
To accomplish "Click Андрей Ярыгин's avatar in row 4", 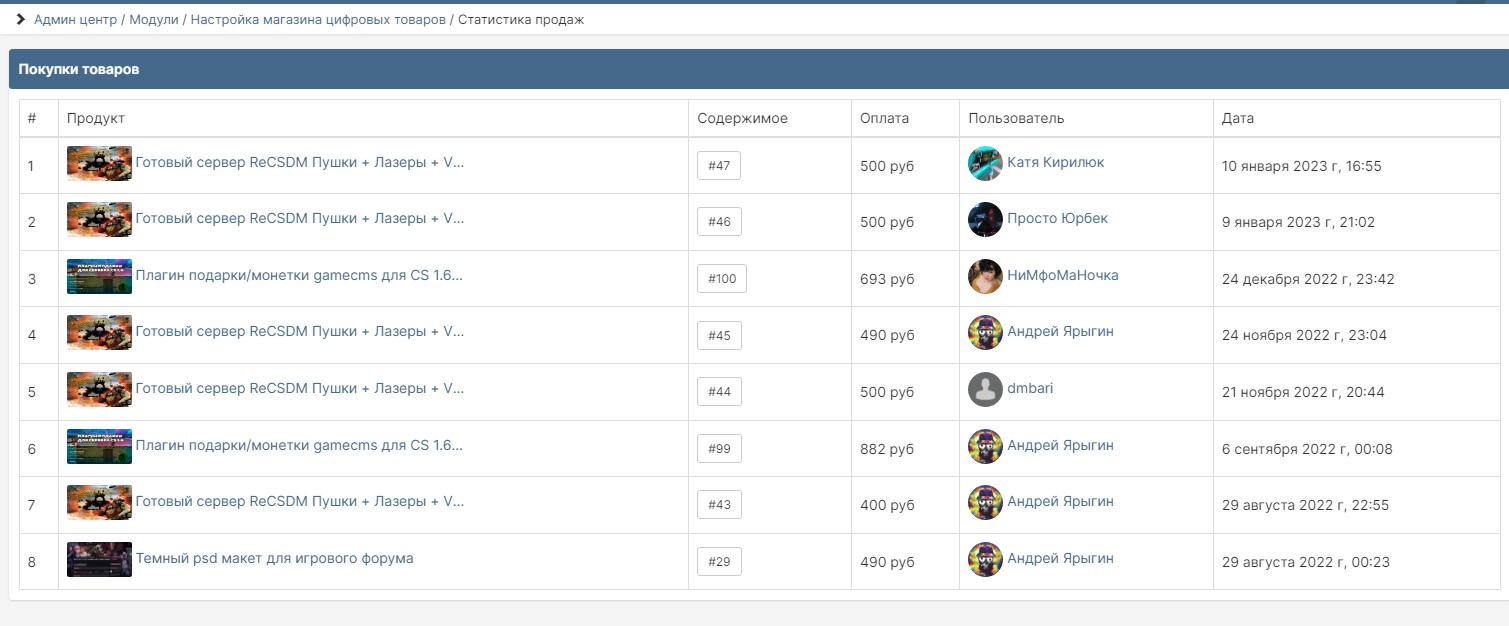I will click(x=985, y=333).
